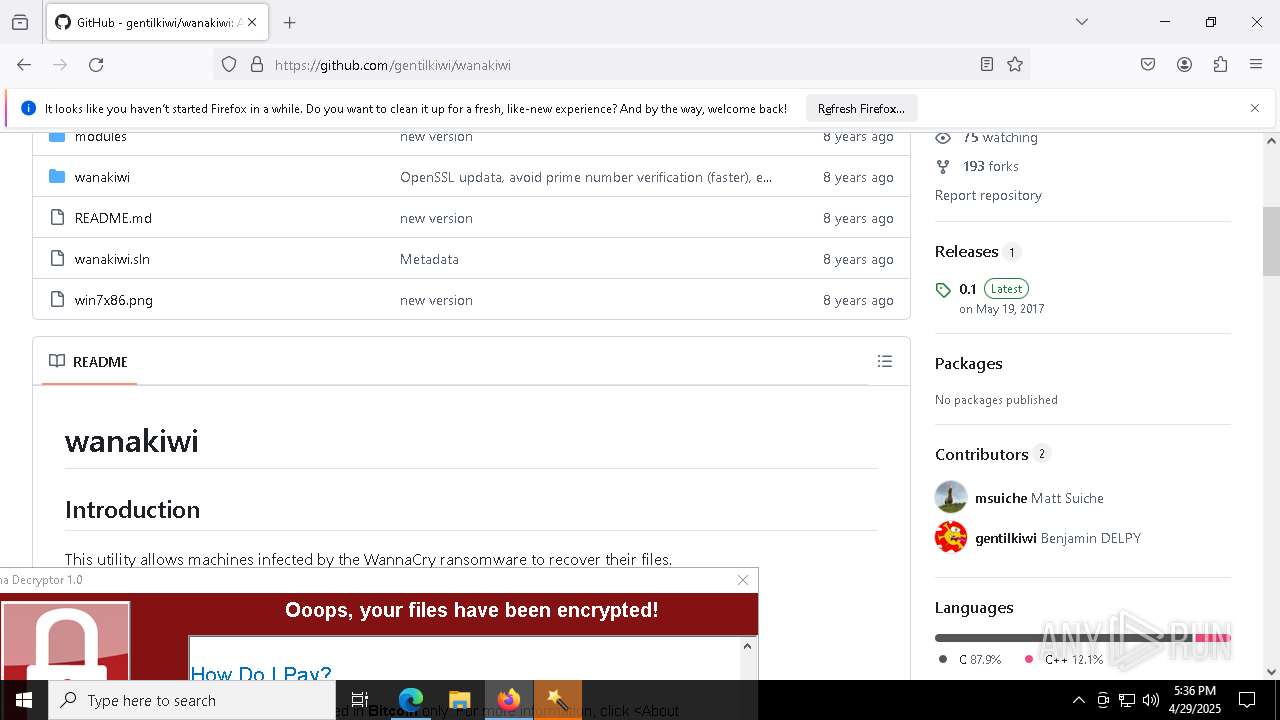The height and width of the screenshot is (720, 1280).
Task: Open the README outline list icon
Action: [x=884, y=361]
